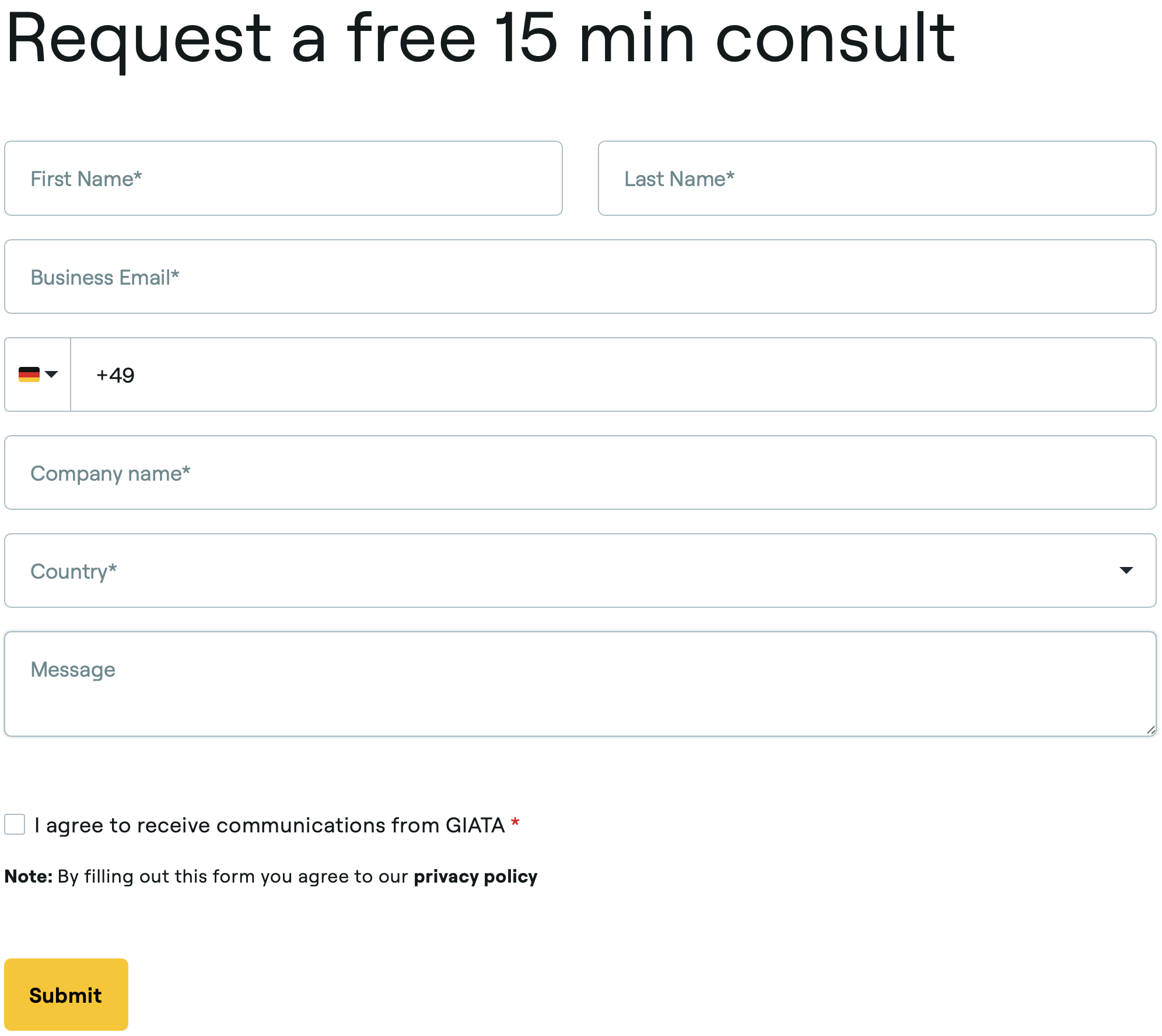Open the Country select field
Viewport: 1162px width, 1036px height.
pyautogui.click(x=525, y=570)
